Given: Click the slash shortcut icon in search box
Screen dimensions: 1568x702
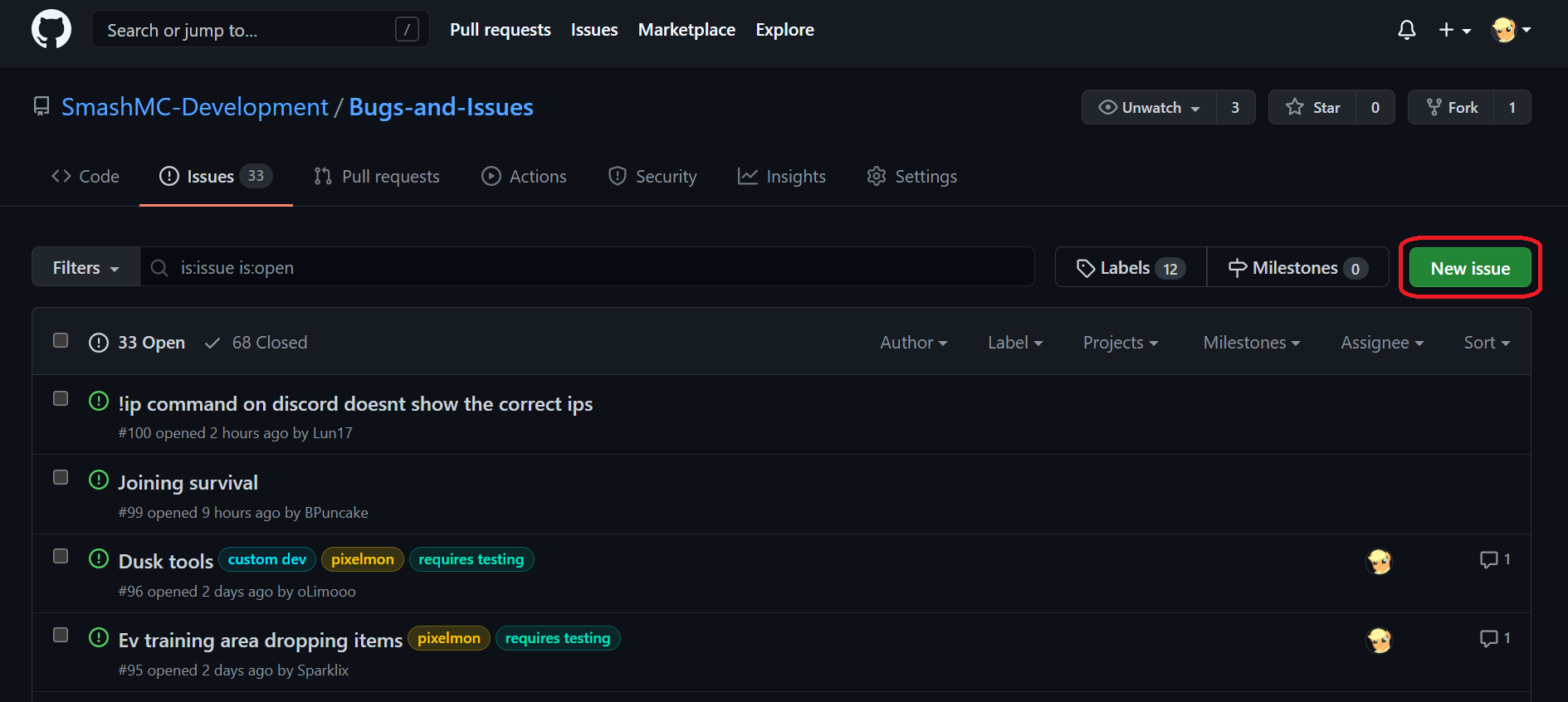Looking at the screenshot, I should [x=407, y=30].
